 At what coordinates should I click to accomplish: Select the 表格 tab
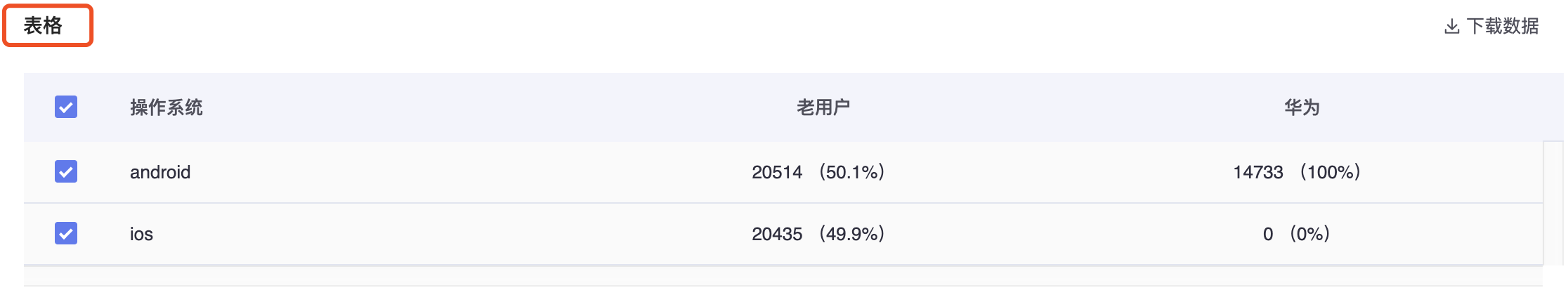click(x=48, y=26)
